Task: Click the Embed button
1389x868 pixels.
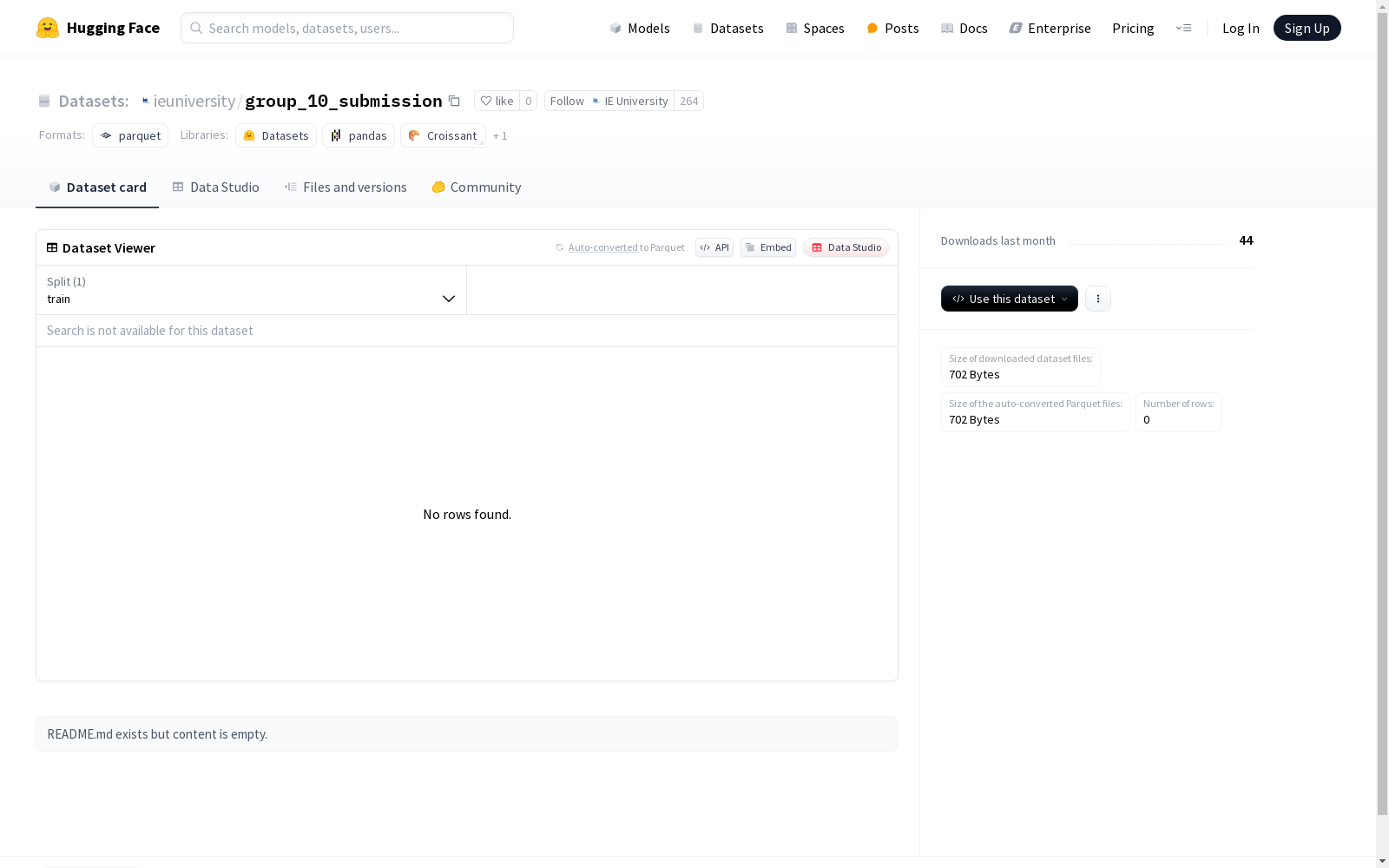Action: (768, 247)
